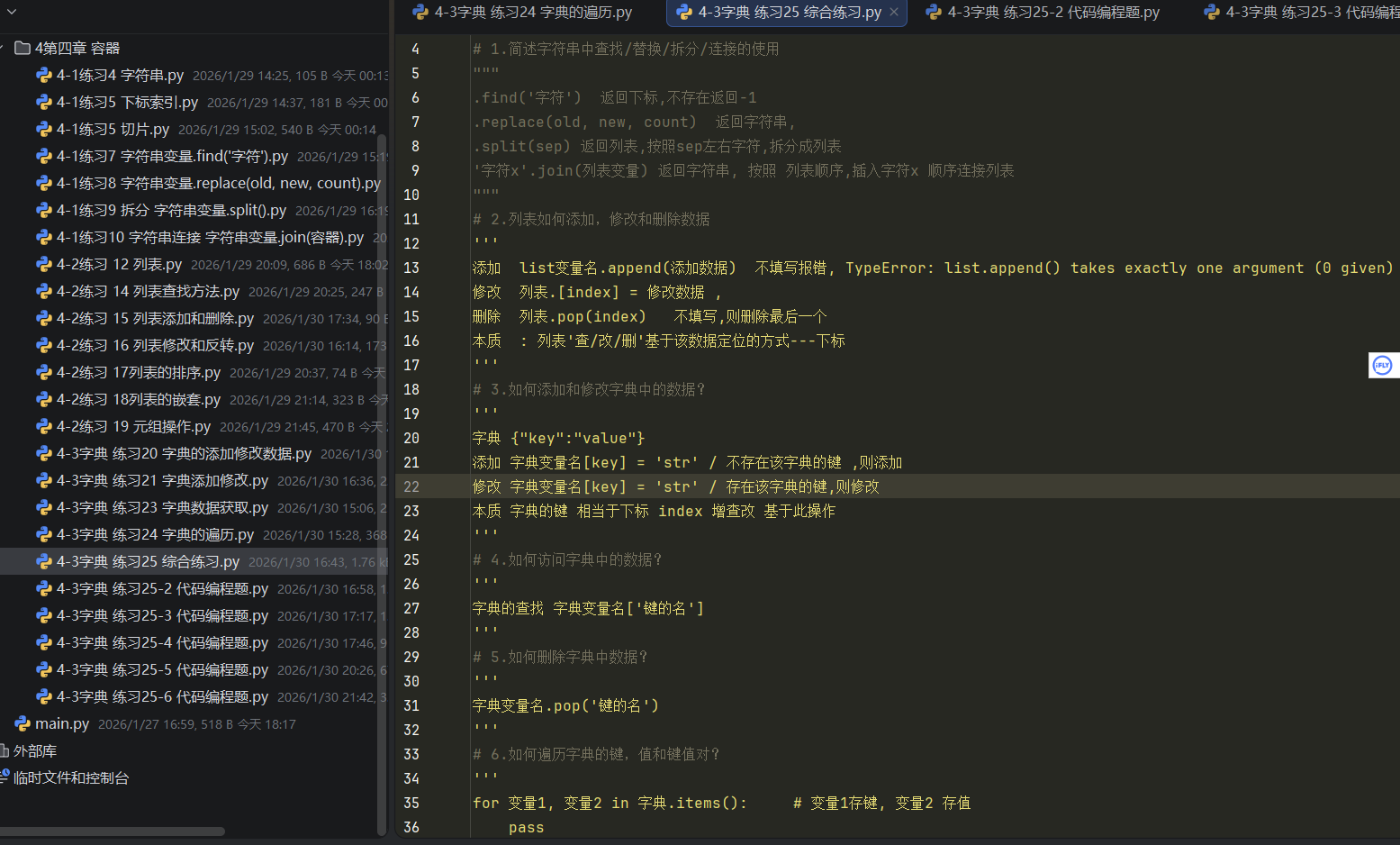Open file 4-3字典 练习25-4 代码编程题.py

[x=162, y=642]
